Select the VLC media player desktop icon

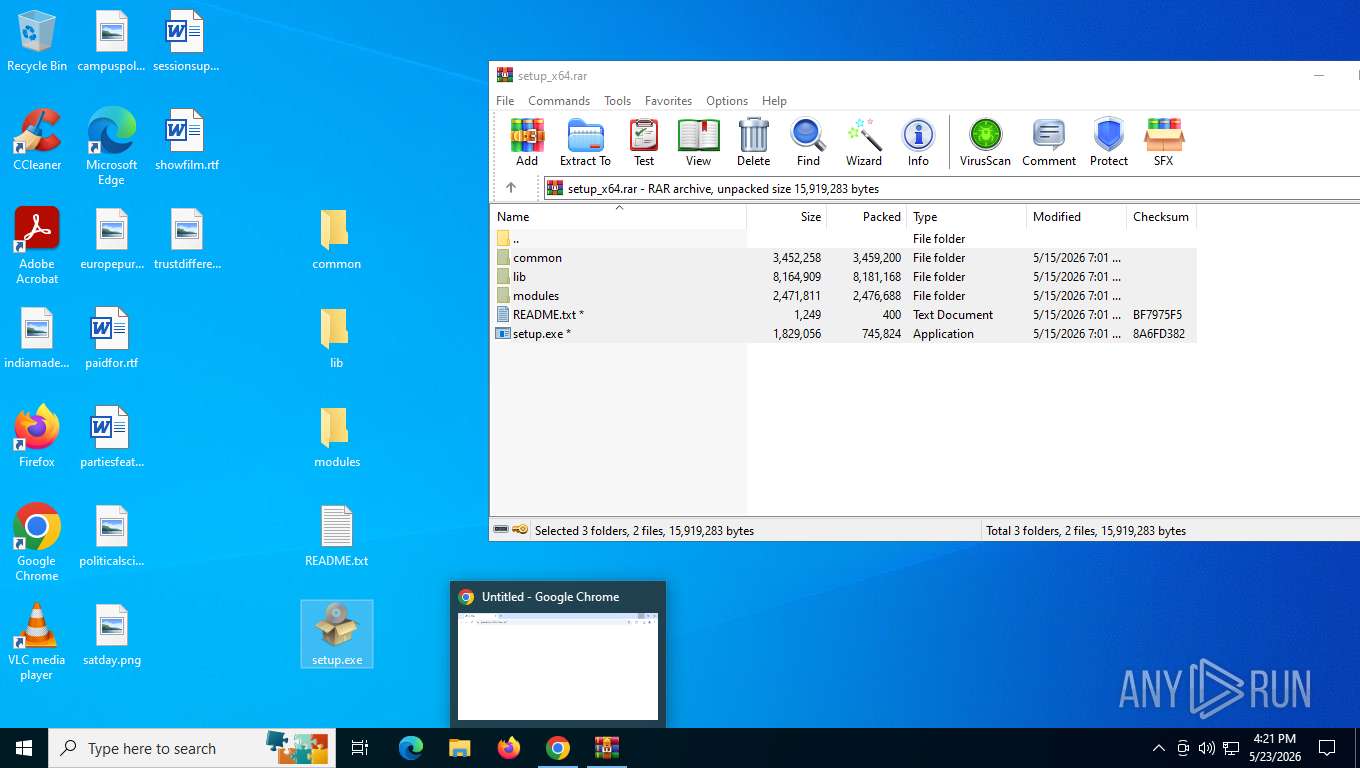[37, 642]
